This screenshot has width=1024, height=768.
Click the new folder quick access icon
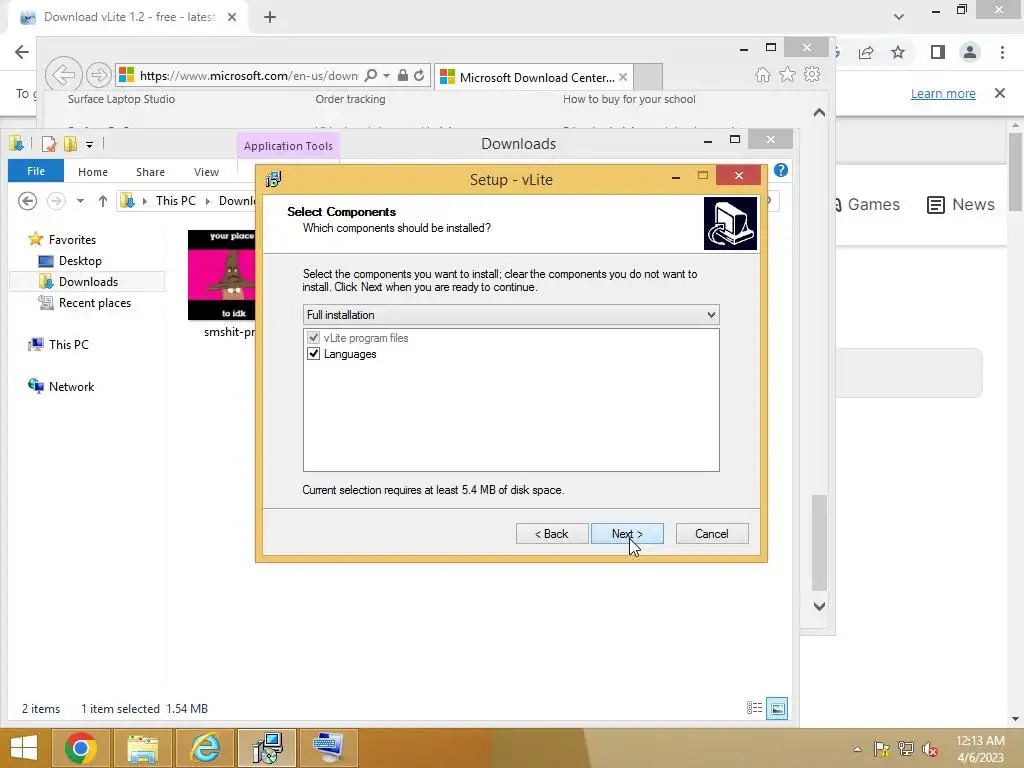click(70, 144)
